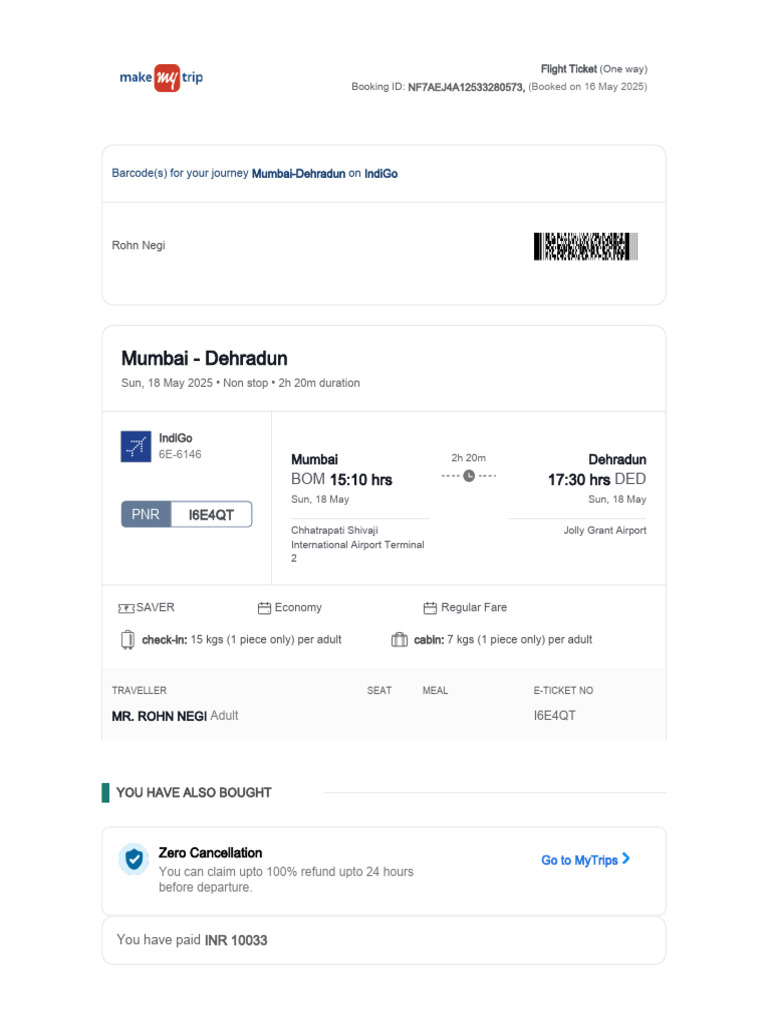The image size is (768, 1024).
Task: Click the PNR label badge
Action: [146, 514]
